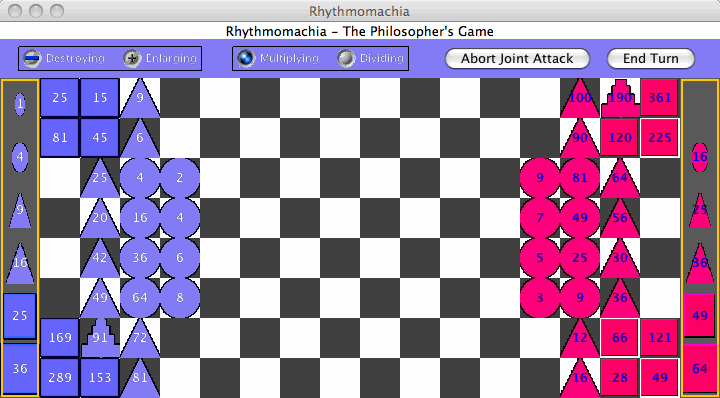
Task: Click captured blue circle 1 in left tray
Action: pos(20,104)
